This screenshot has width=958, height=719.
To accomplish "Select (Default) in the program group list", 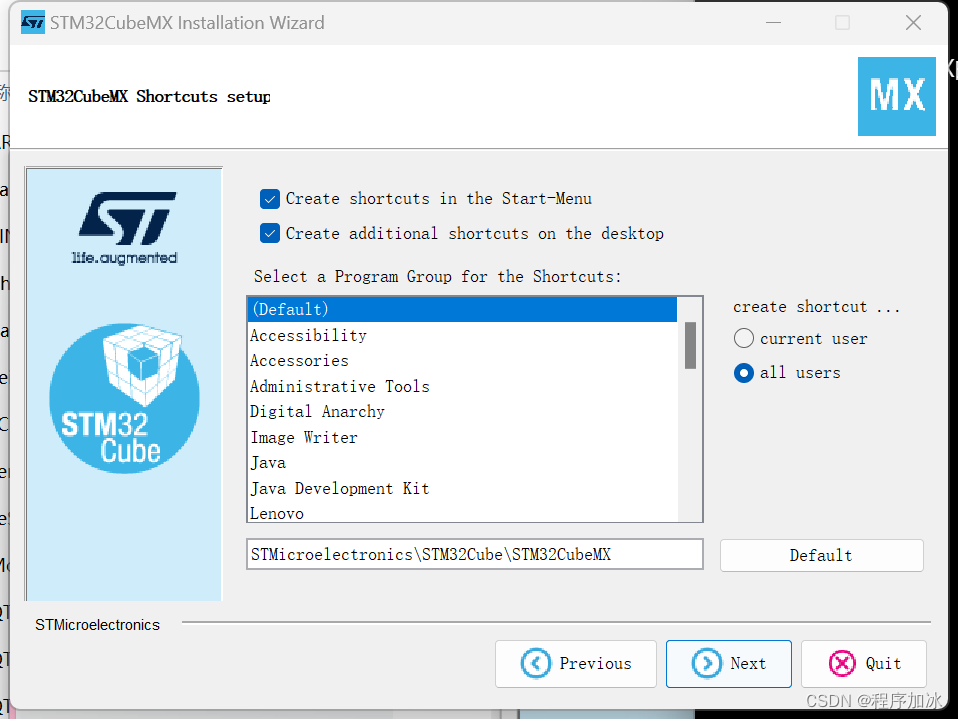I will pos(463,310).
